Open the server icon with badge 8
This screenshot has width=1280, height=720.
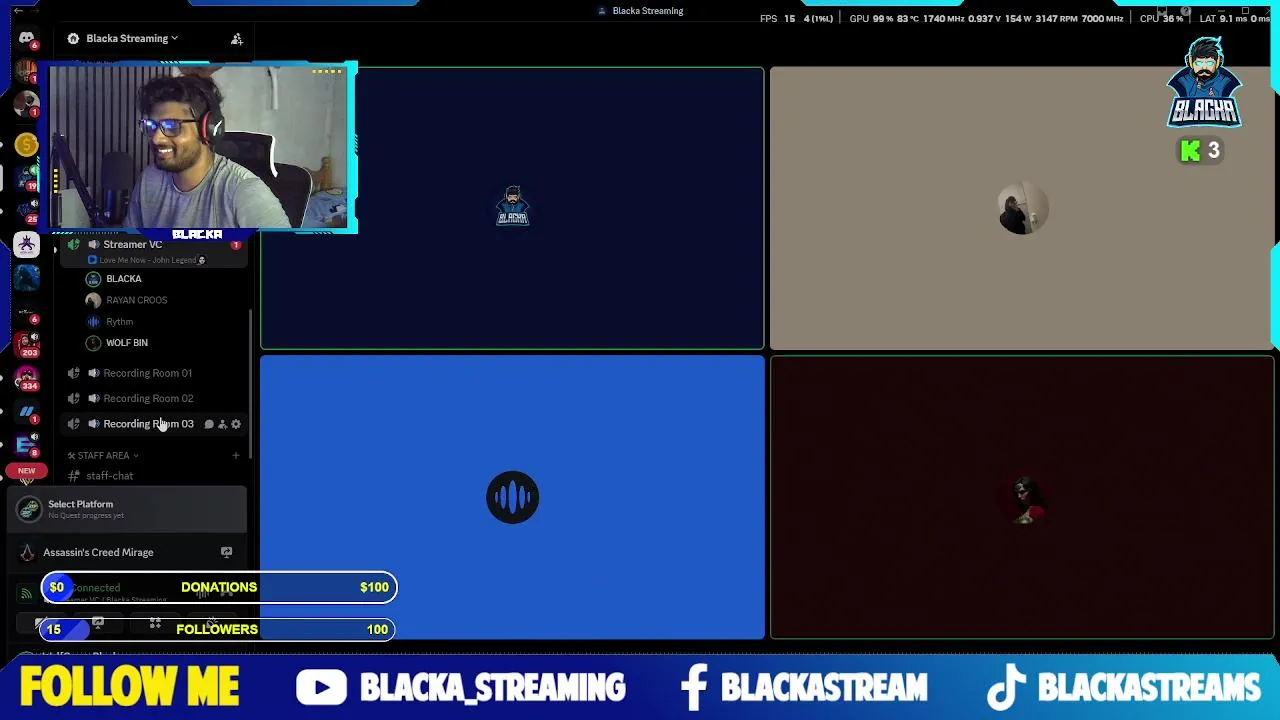pos(26,446)
